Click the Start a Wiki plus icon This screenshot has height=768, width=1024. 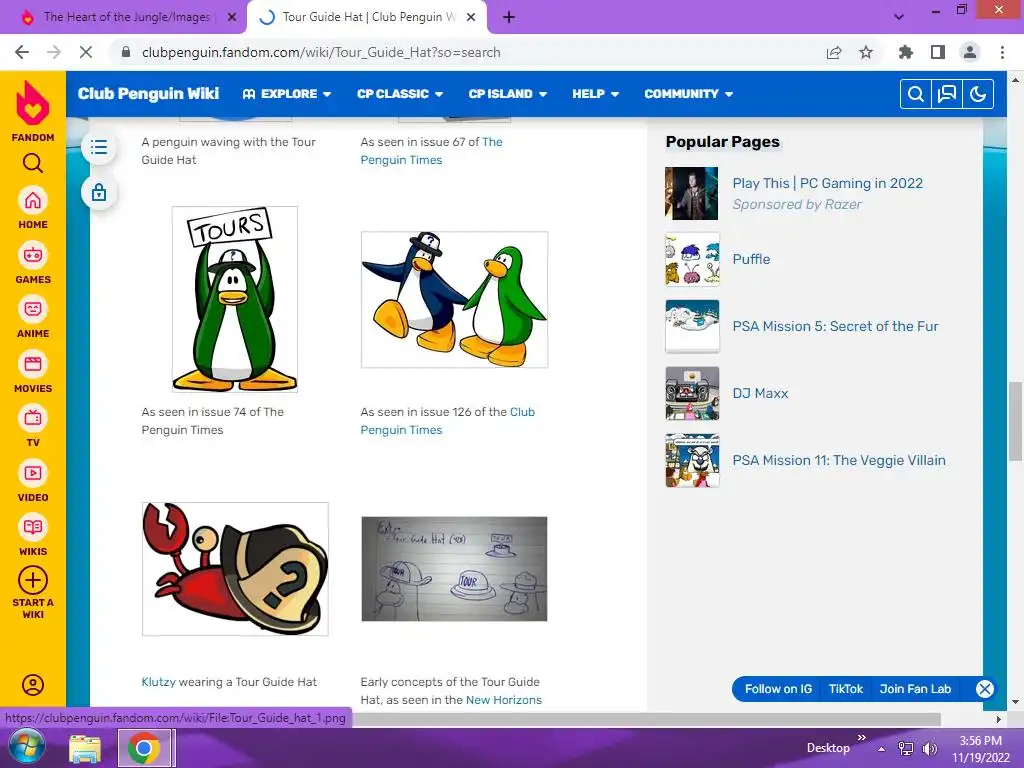click(x=33, y=580)
